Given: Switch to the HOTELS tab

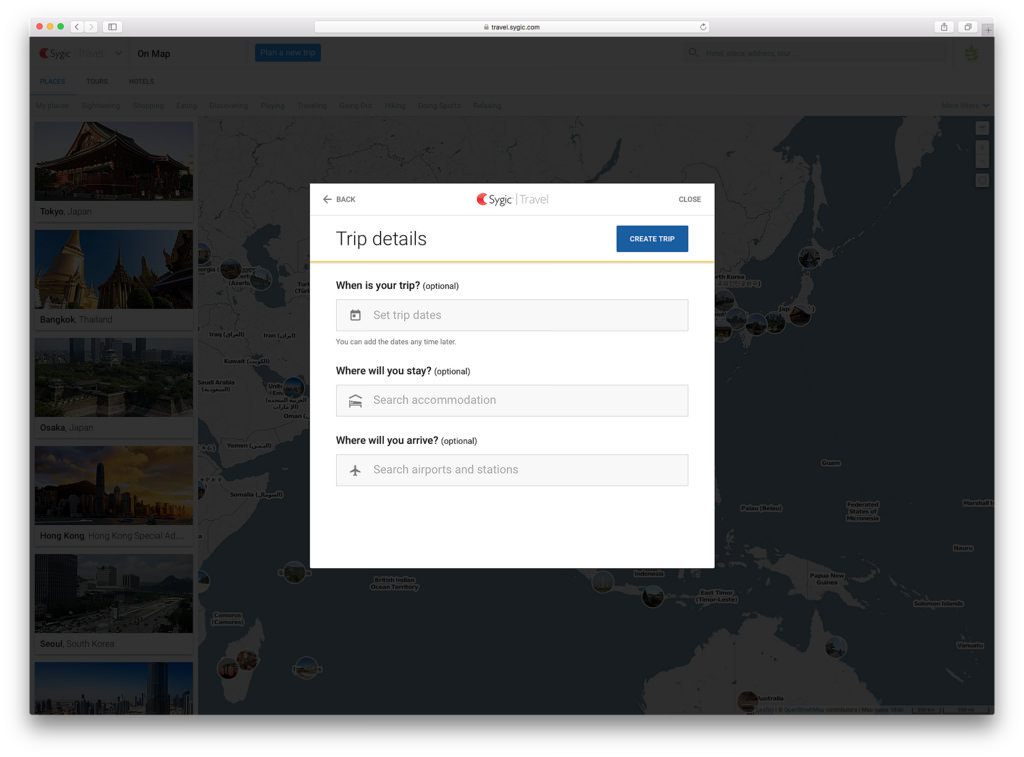Looking at the screenshot, I should [141, 82].
